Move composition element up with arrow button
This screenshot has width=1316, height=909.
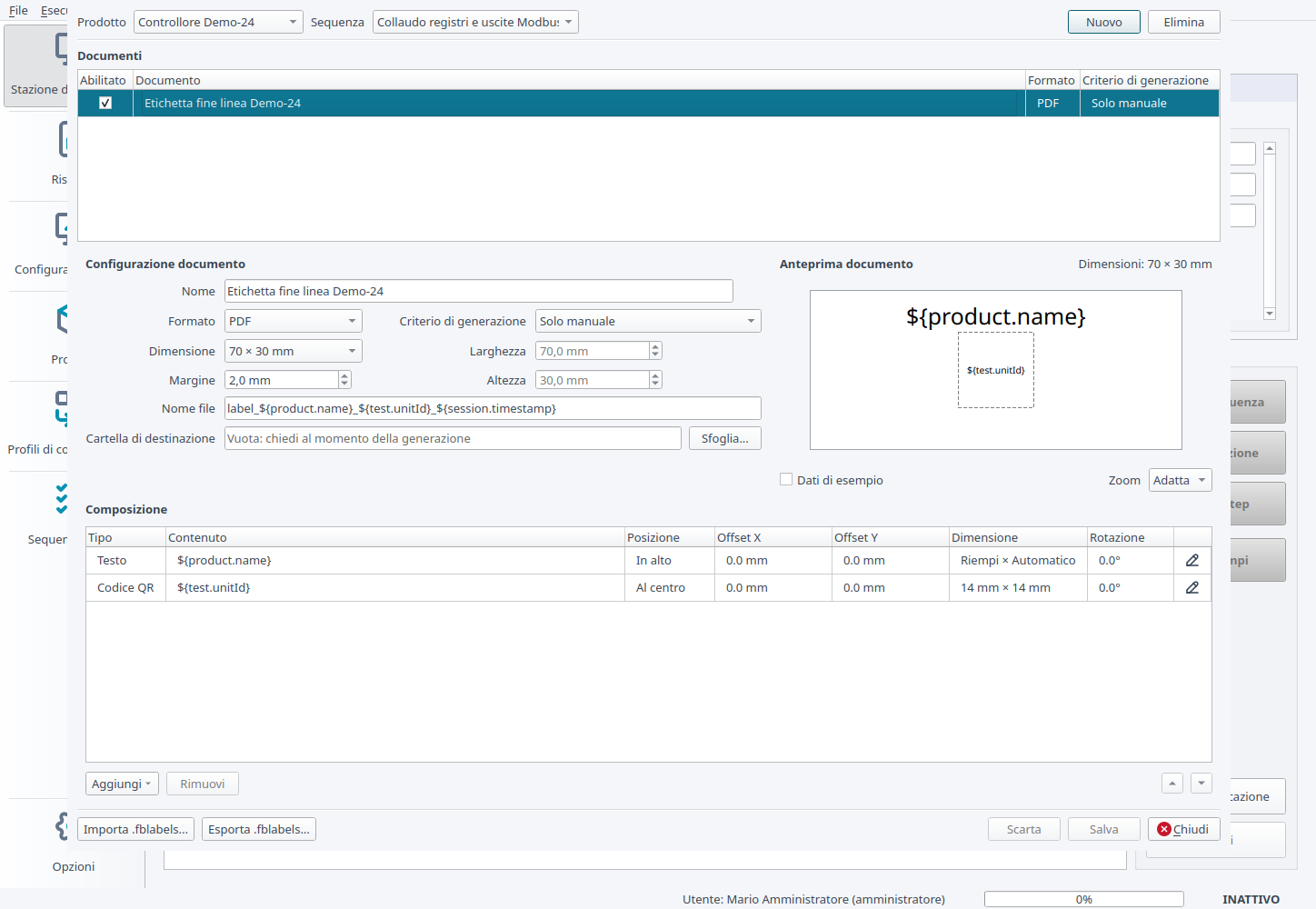click(x=1172, y=784)
